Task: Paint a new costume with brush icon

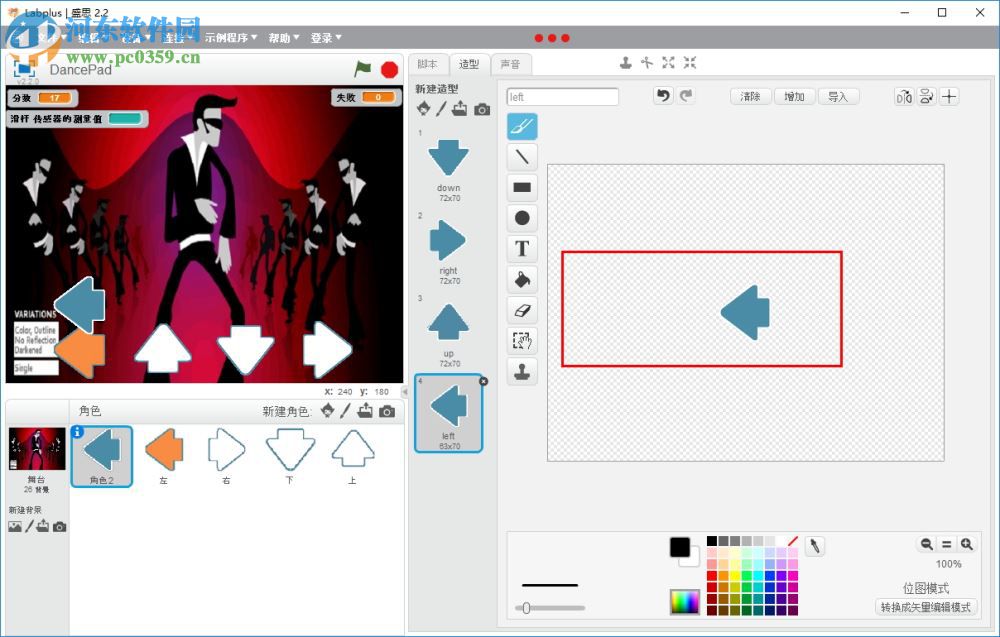Action: click(x=441, y=109)
